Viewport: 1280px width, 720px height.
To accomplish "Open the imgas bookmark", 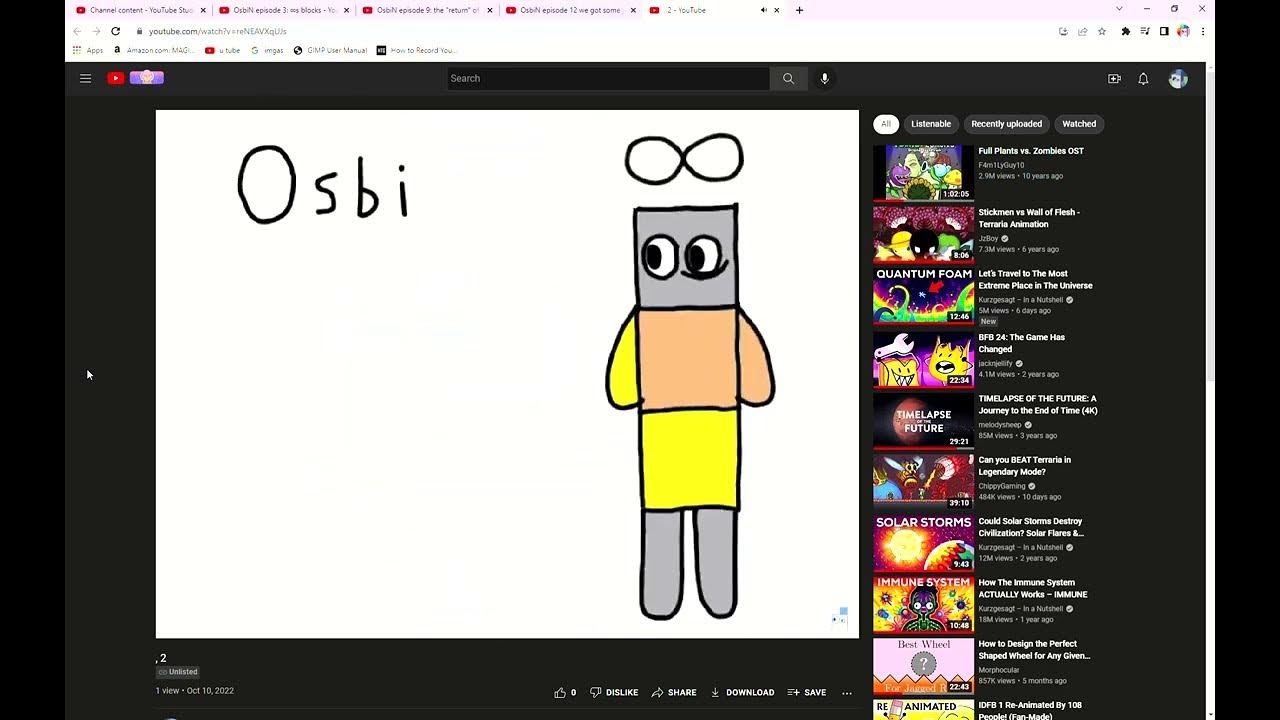I will 267,50.
